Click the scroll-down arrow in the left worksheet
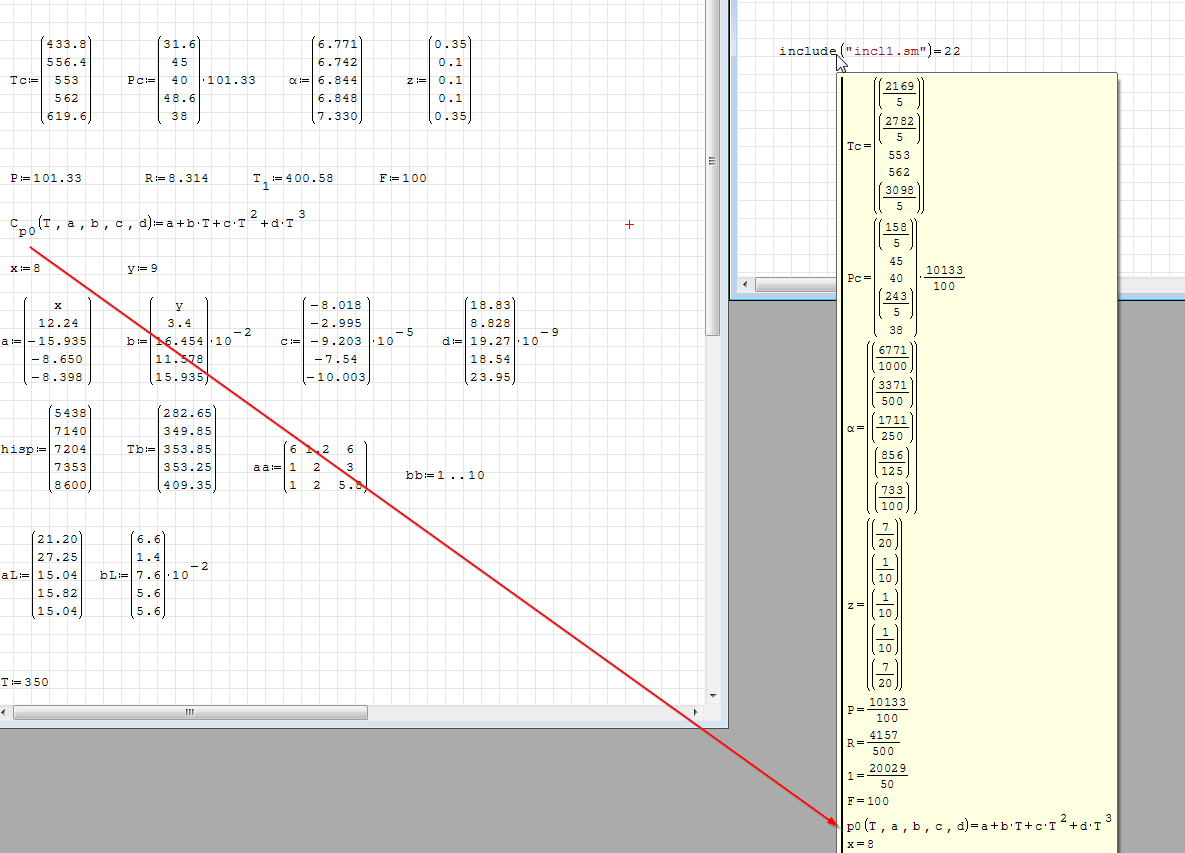The width and height of the screenshot is (1185, 853). click(712, 695)
